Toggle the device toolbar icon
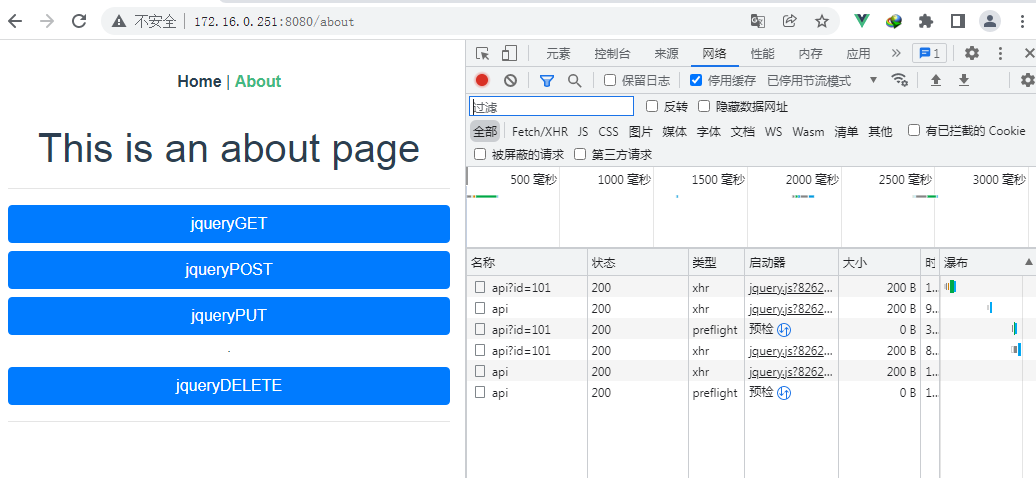 [509, 54]
